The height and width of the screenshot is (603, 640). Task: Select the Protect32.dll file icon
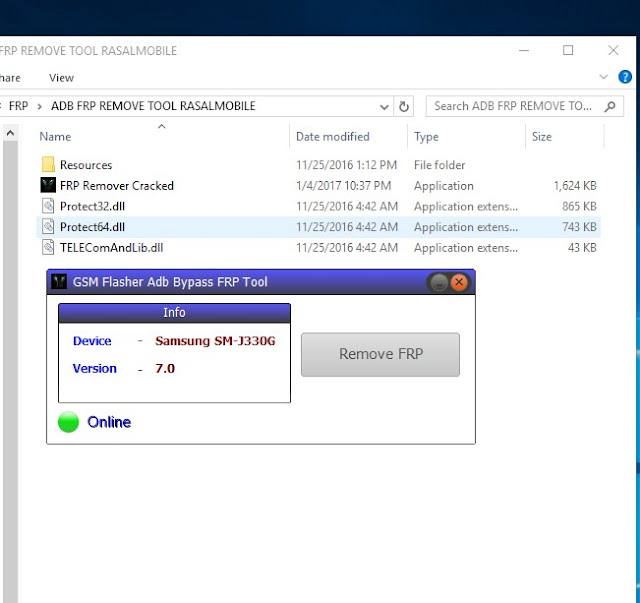click(x=48, y=206)
